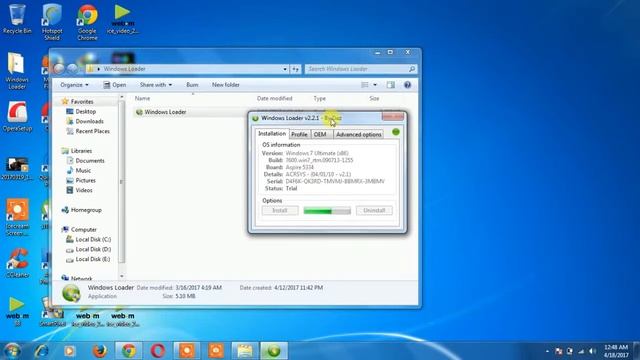The width and height of the screenshot is (640, 360).
Task: Click the Open toolbar button
Action: (x=115, y=85)
